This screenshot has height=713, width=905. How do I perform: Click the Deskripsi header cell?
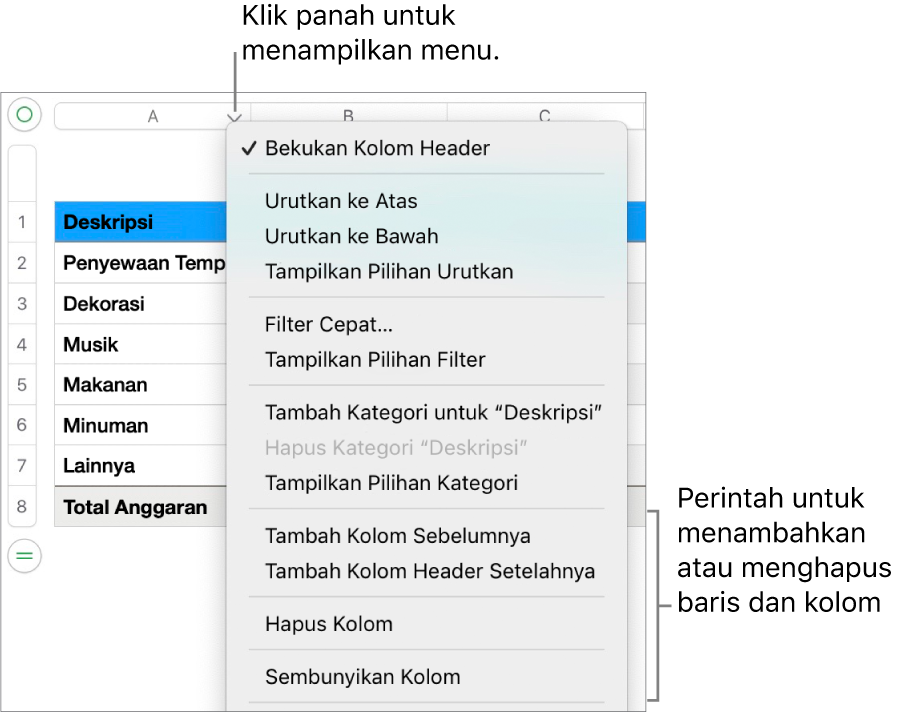[x=141, y=222]
